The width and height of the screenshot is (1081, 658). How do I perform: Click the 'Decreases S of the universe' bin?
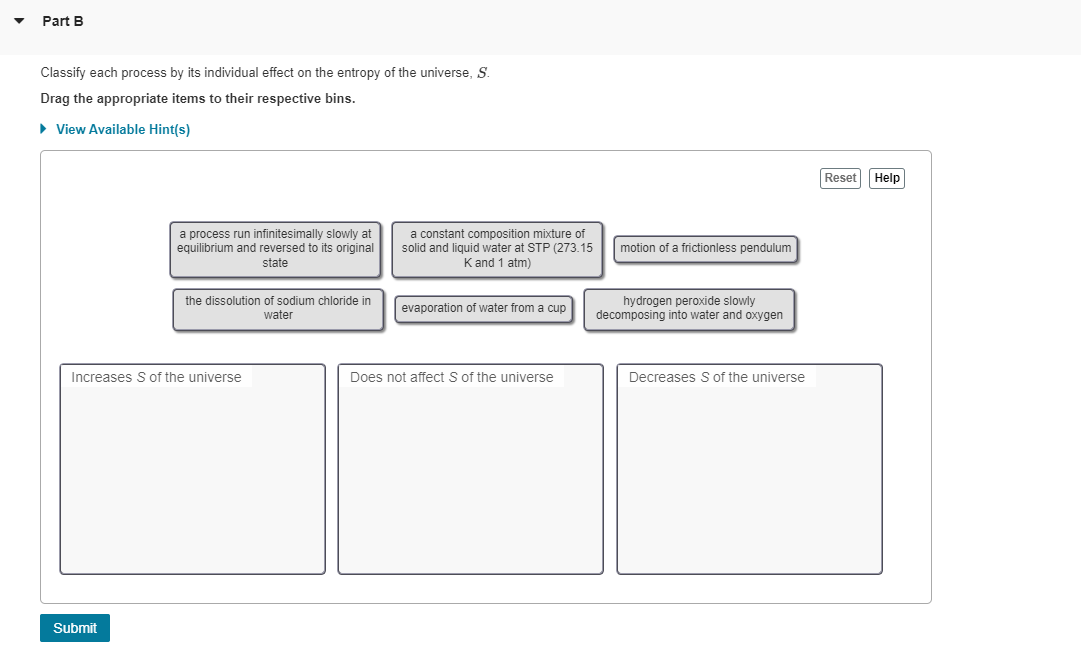[748, 470]
